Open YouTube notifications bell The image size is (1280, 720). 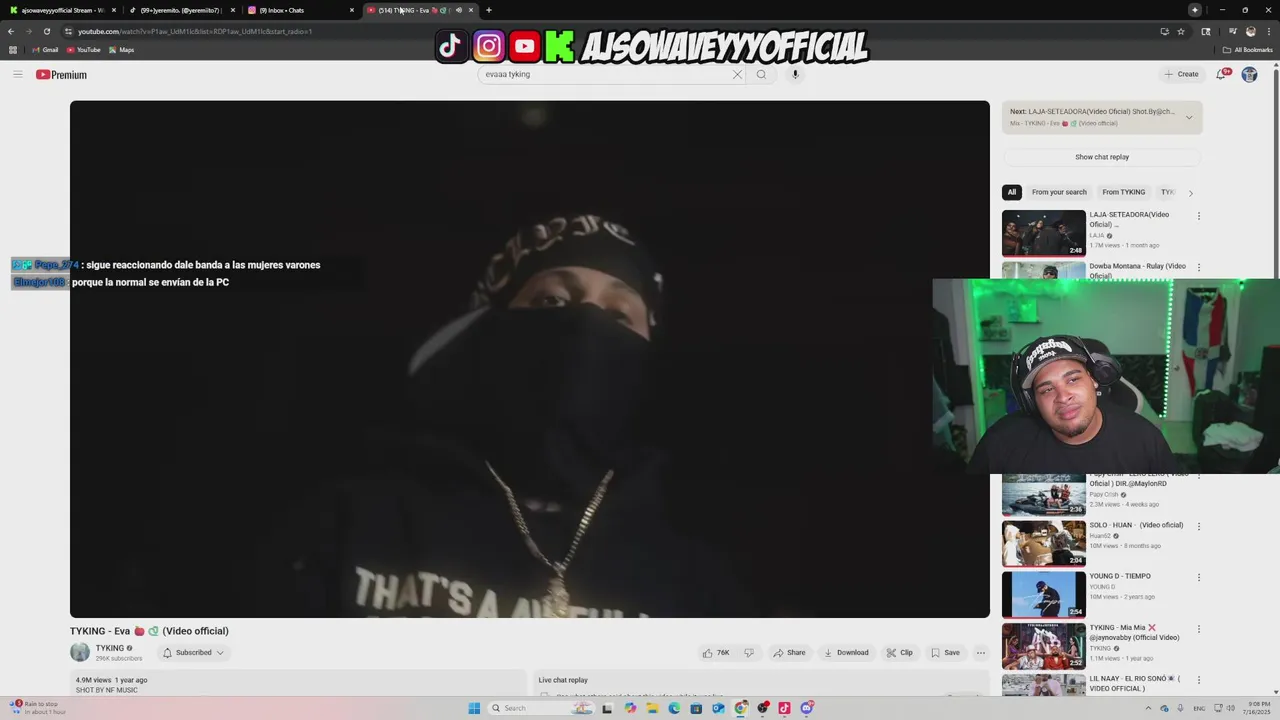(1221, 74)
